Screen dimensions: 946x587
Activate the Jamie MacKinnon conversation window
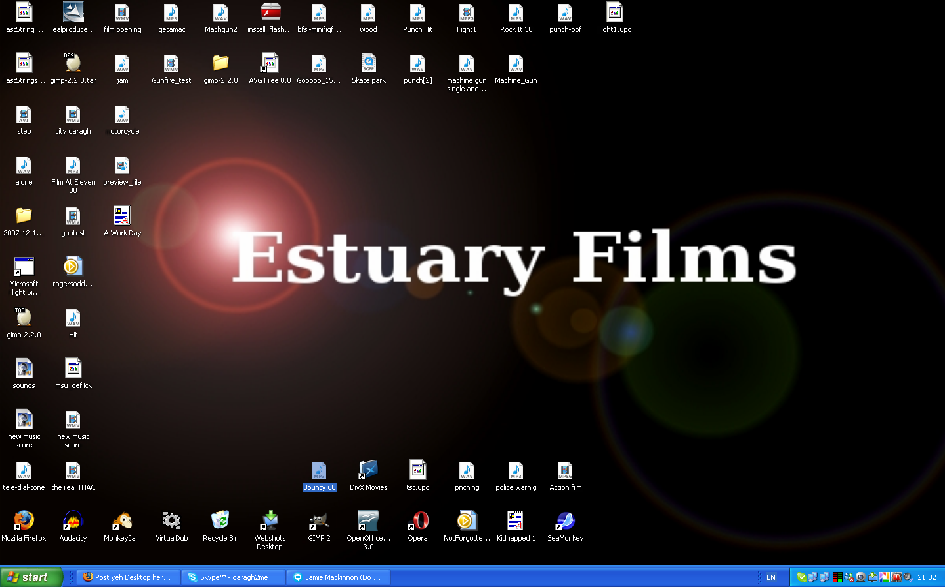point(345,577)
